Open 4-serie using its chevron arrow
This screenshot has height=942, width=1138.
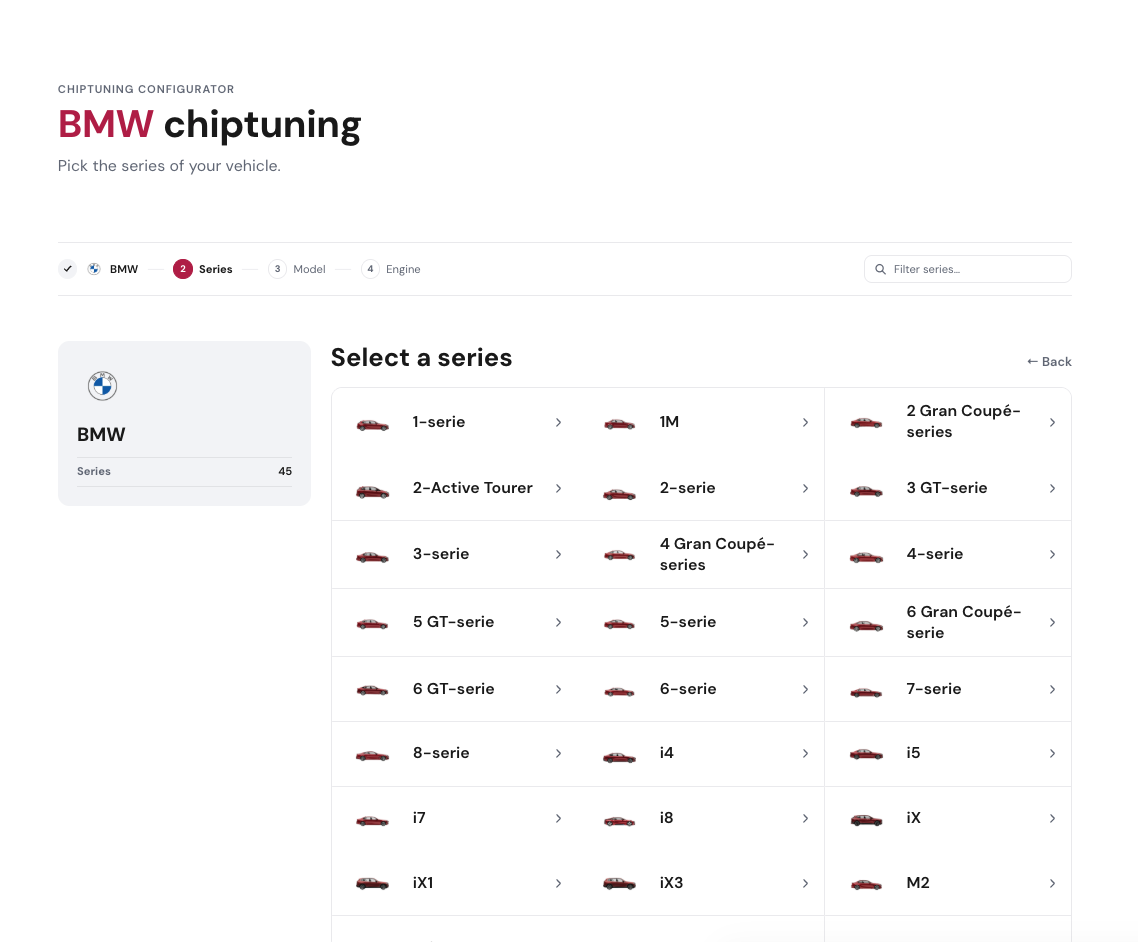1052,554
